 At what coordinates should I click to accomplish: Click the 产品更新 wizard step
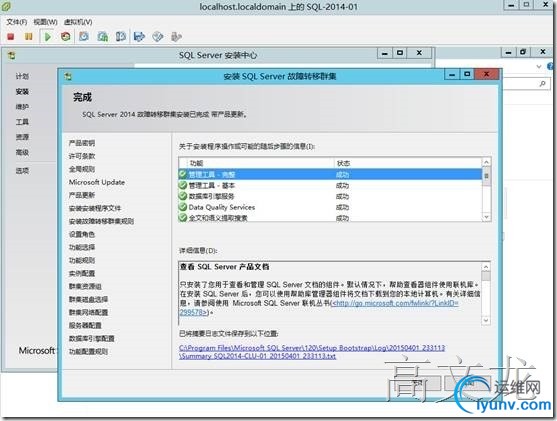(x=82, y=195)
